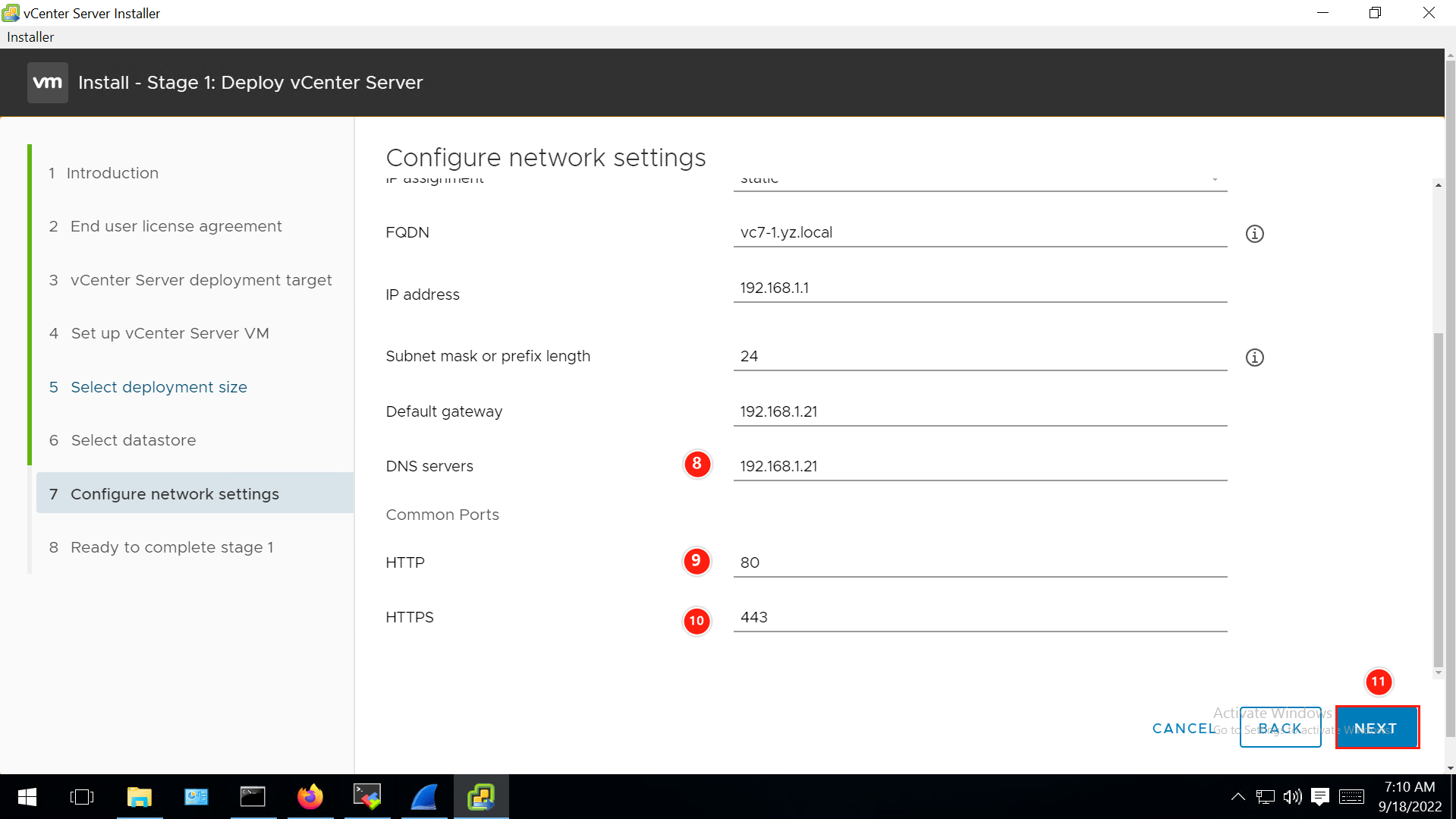The image size is (1456, 819).
Task: Show hidden system tray icons
Action: pos(1237,797)
